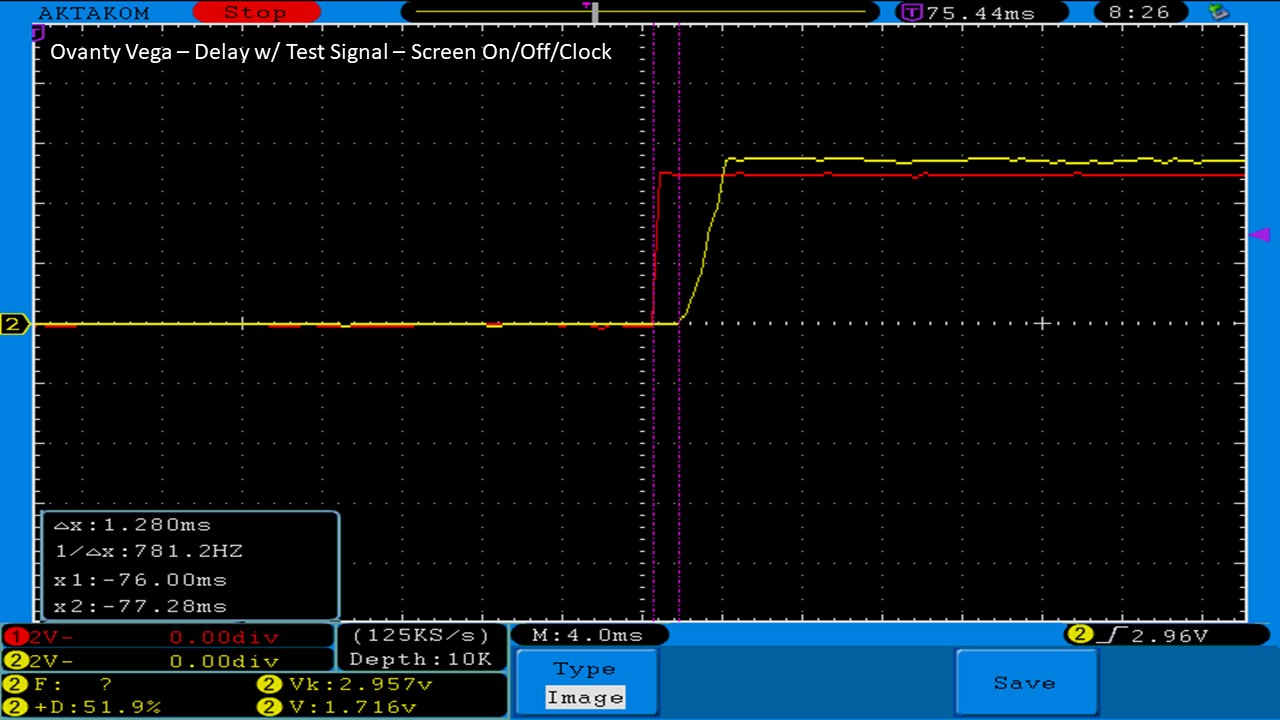
Task: Click the red Stop status indicator
Action: [x=255, y=12]
